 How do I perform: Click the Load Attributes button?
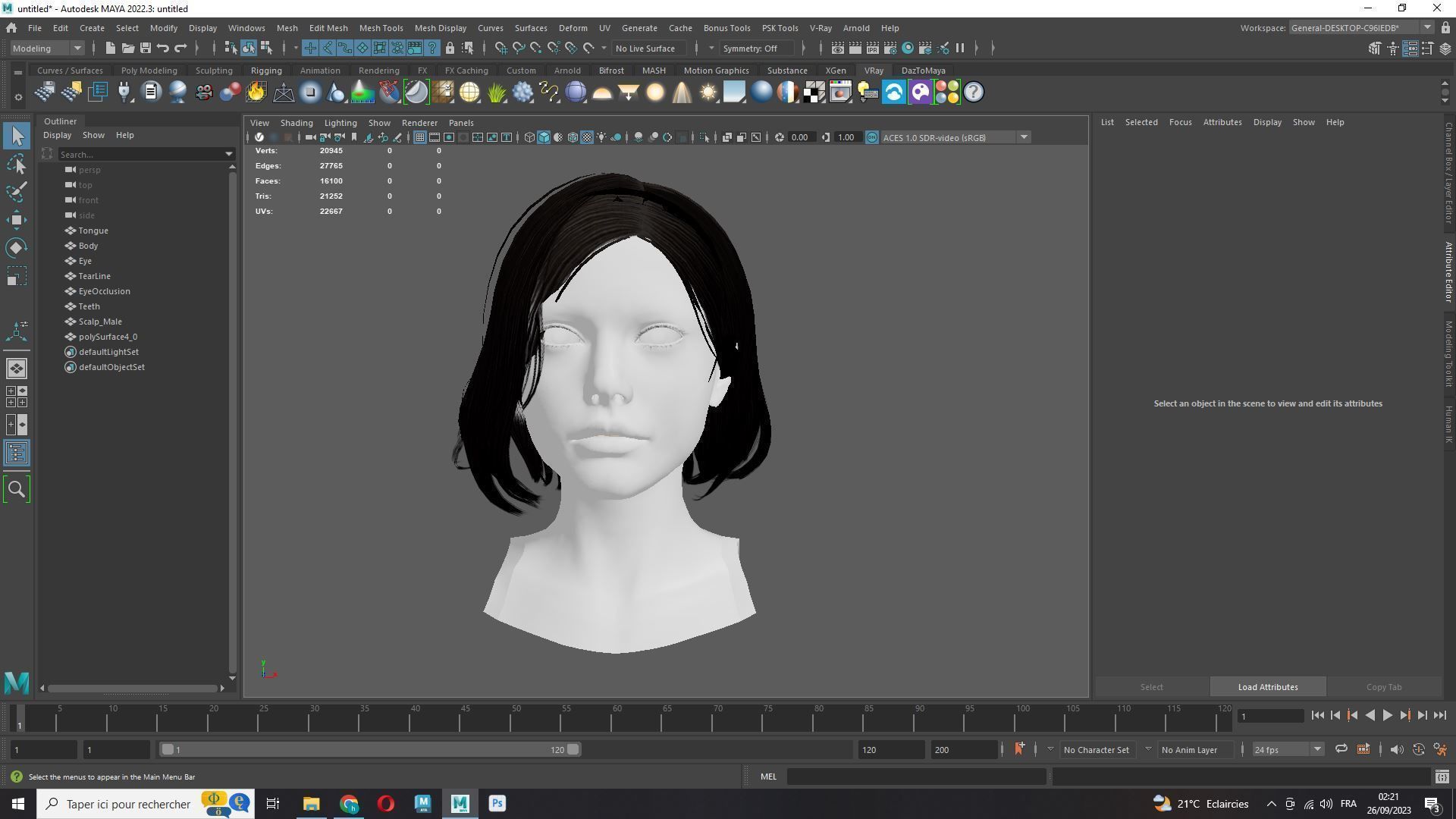point(1268,687)
